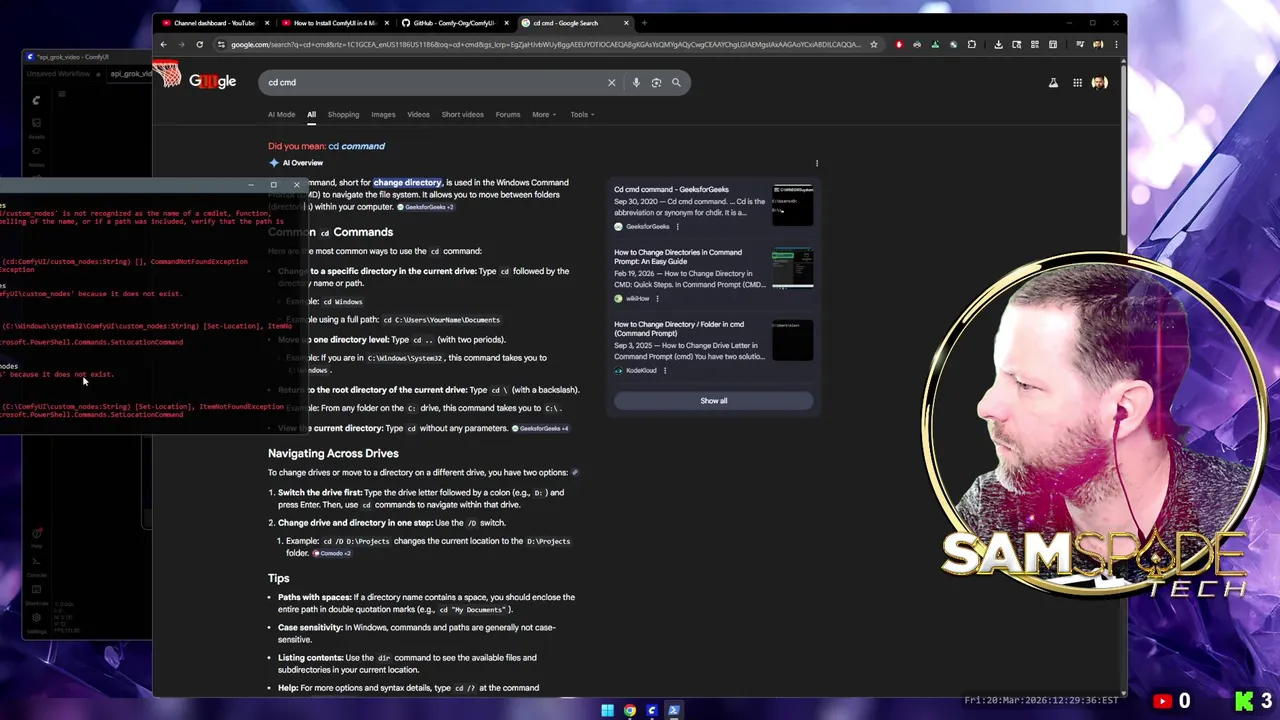Select Shopping search filter
The height and width of the screenshot is (720, 1280).
pos(343,114)
